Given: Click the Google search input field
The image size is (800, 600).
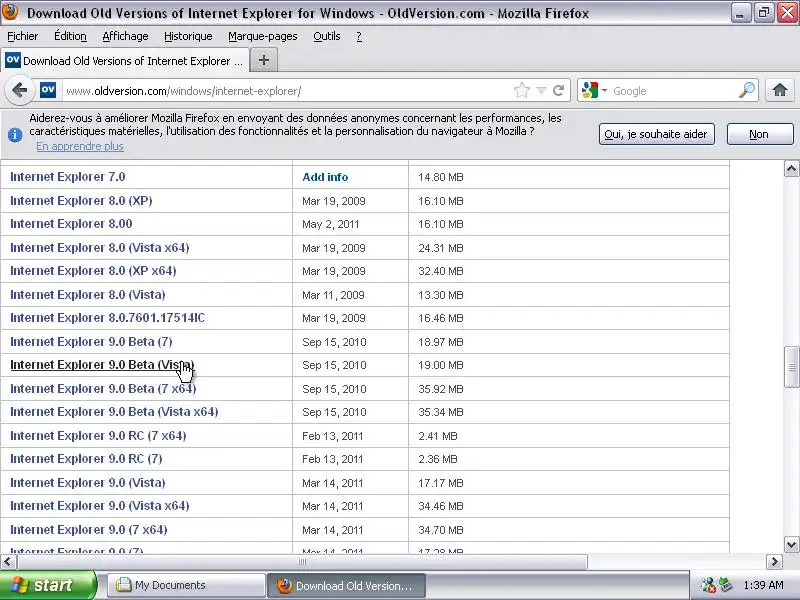Looking at the screenshot, I should point(673,91).
